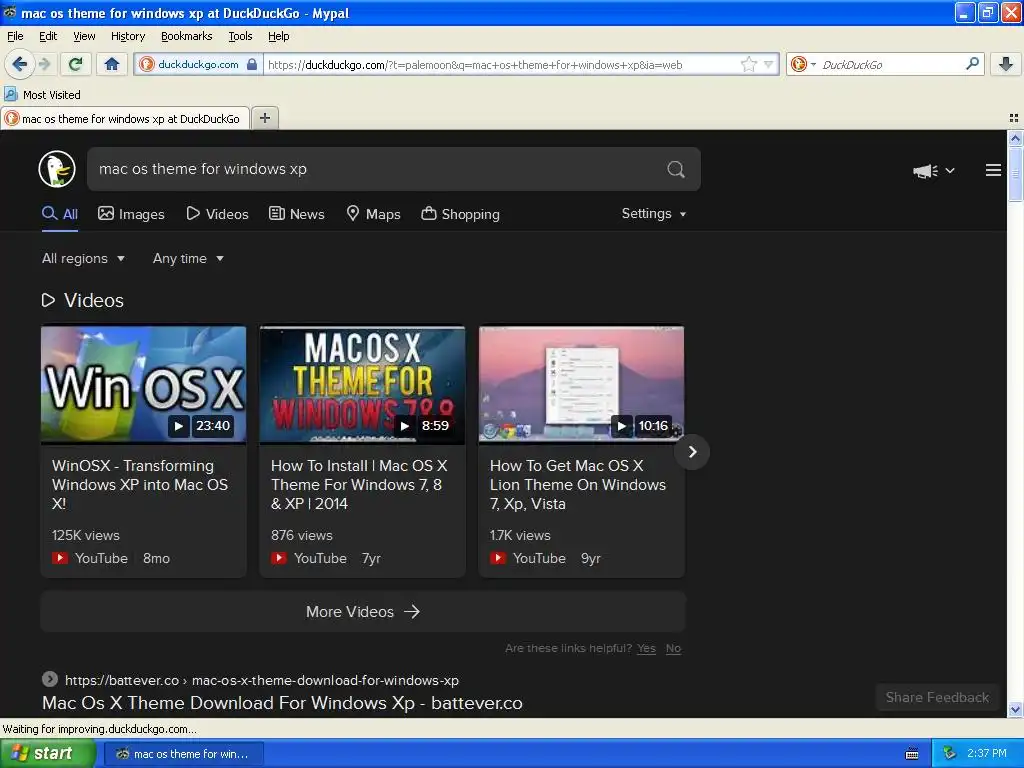Open the View menu
The height and width of the screenshot is (768, 1024).
(x=84, y=37)
